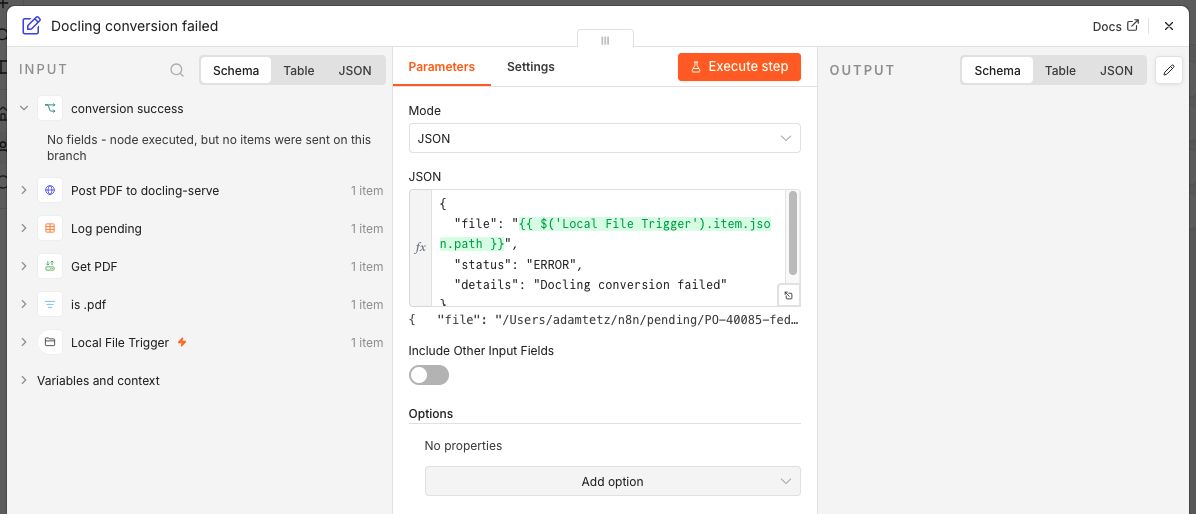
Task: Switch Output view to JSON
Action: (1116, 70)
